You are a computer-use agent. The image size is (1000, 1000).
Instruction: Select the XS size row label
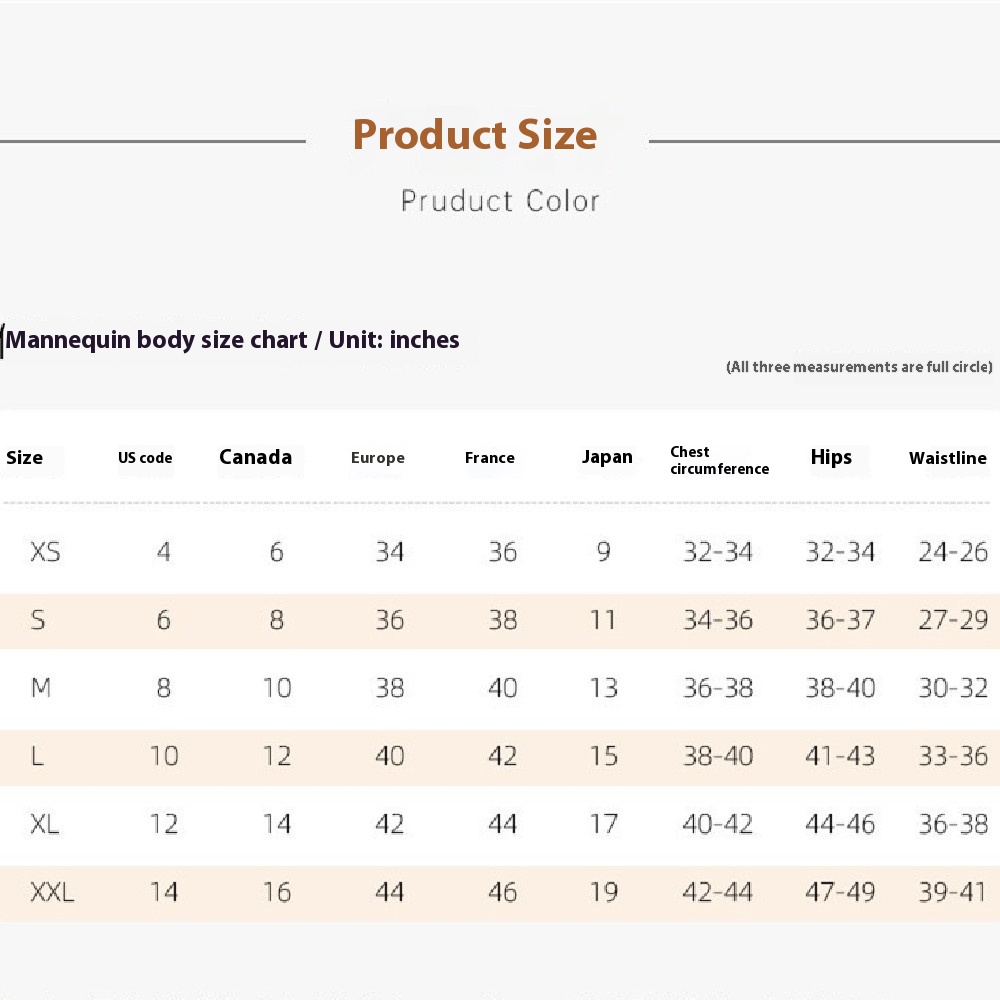45,552
